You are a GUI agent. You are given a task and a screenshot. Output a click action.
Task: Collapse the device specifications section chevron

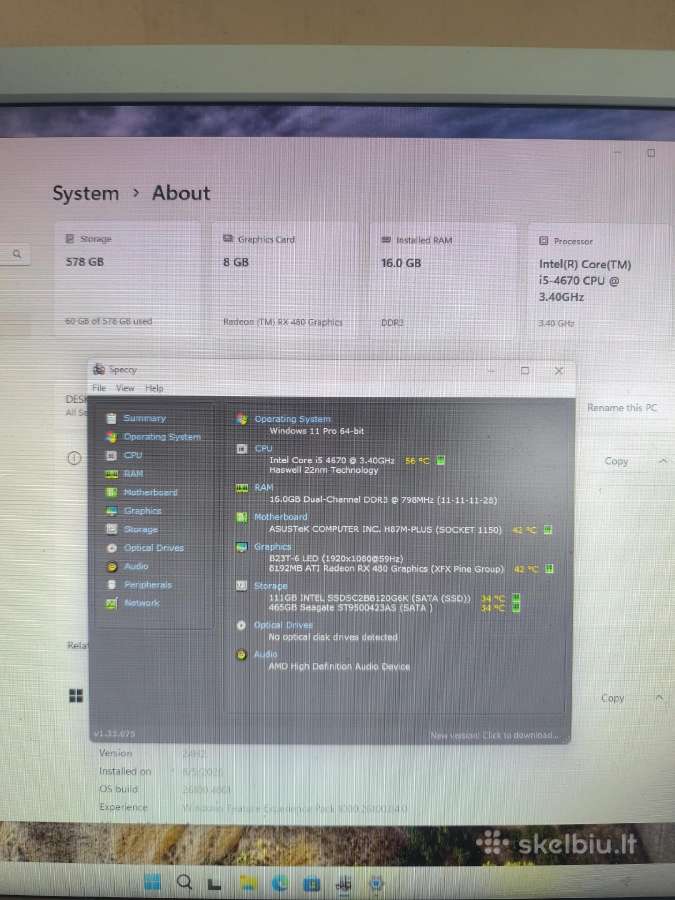[662, 461]
